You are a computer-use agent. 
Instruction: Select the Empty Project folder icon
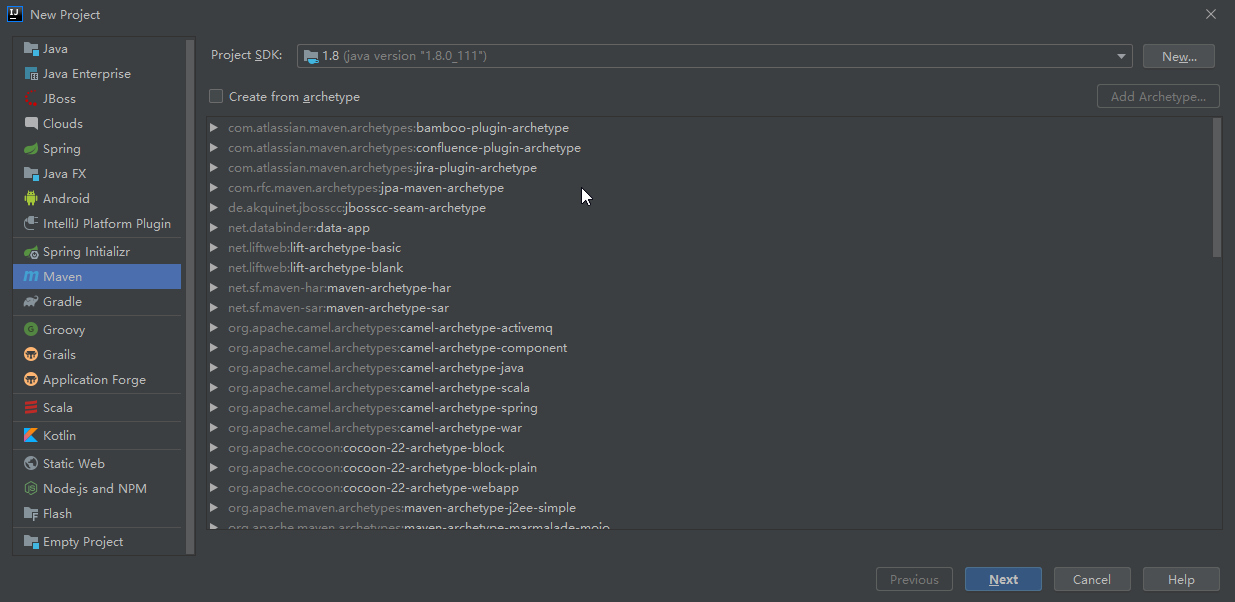[31, 541]
